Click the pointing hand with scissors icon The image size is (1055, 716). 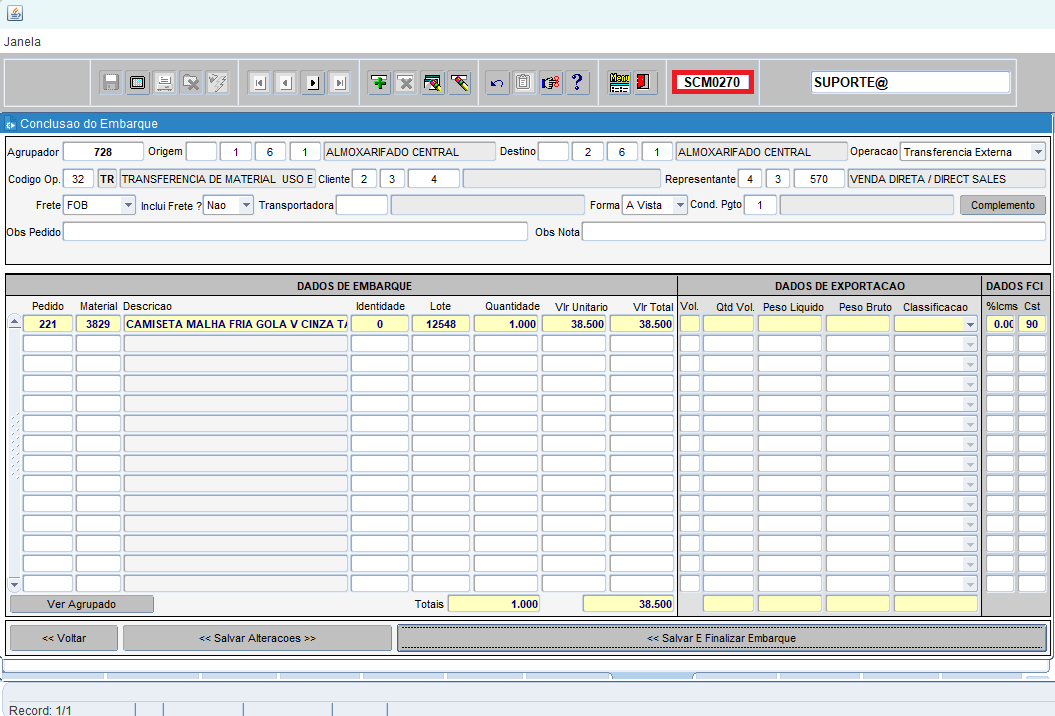click(x=550, y=83)
